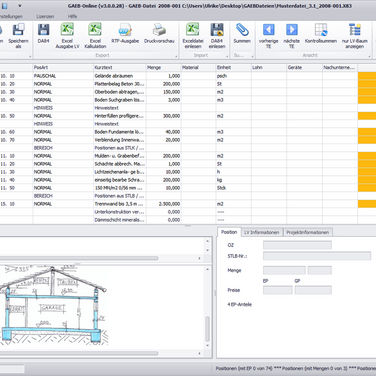Viewport: 376px width, 376px height.
Task: Click the STLB-Nr. input field
Action: 317,256
